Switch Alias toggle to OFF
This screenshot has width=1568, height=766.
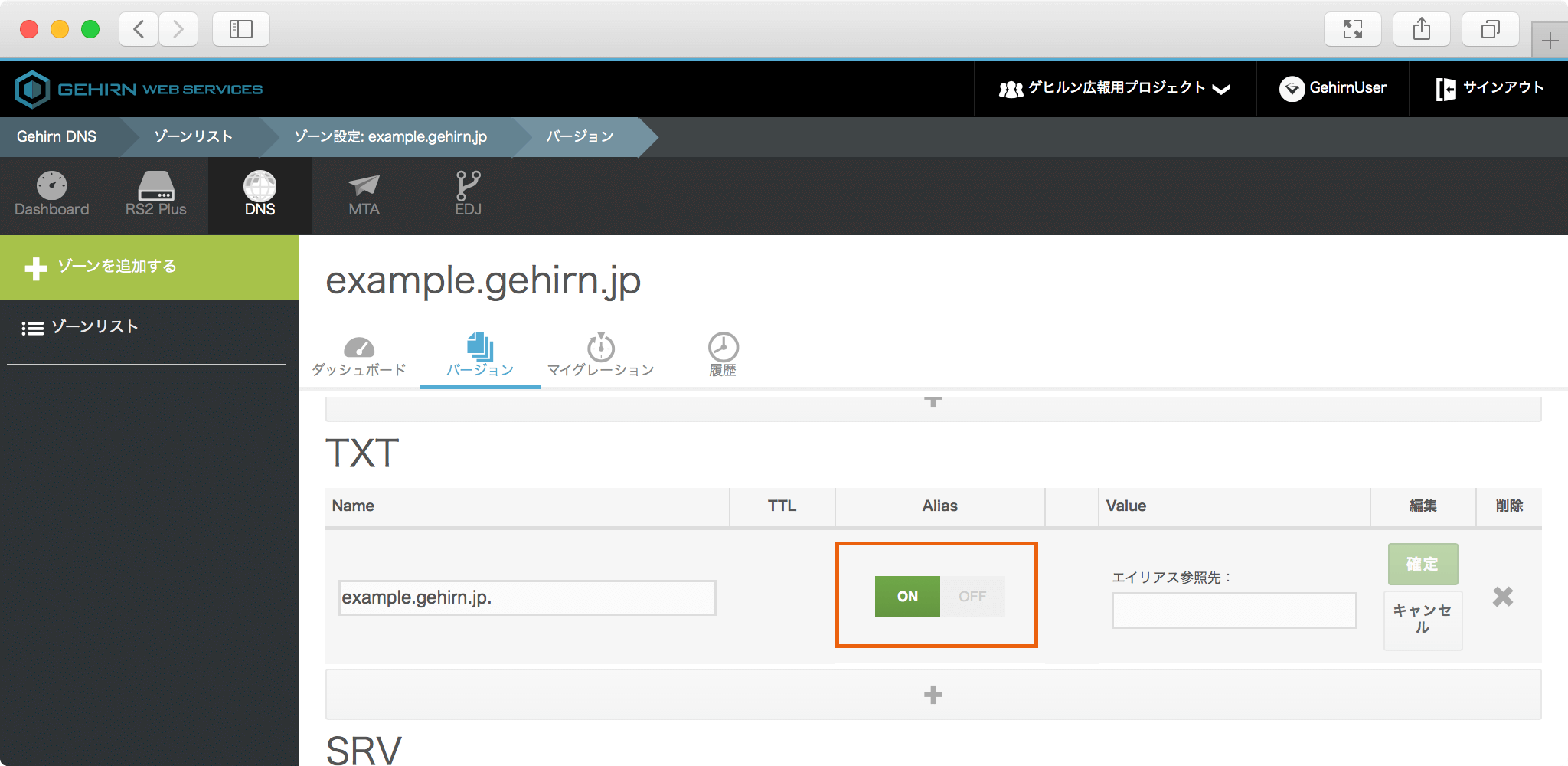coord(972,597)
